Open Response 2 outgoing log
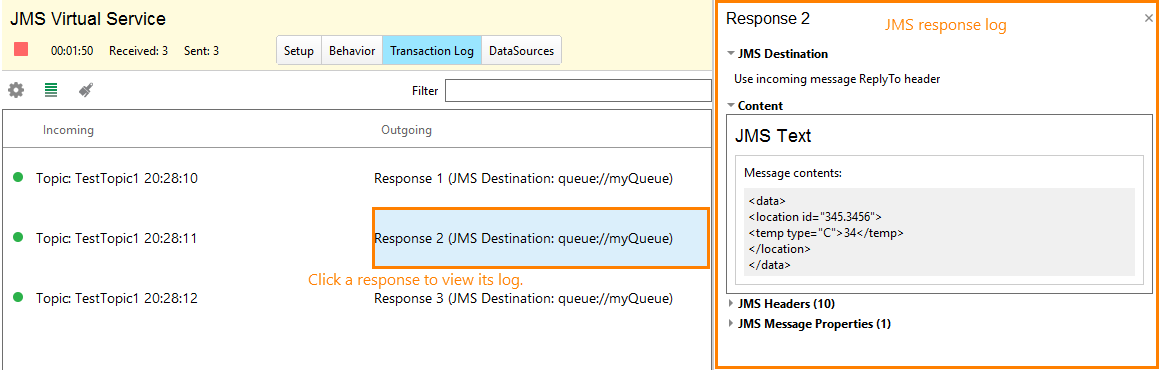The width and height of the screenshot is (1160, 370). pos(541,238)
